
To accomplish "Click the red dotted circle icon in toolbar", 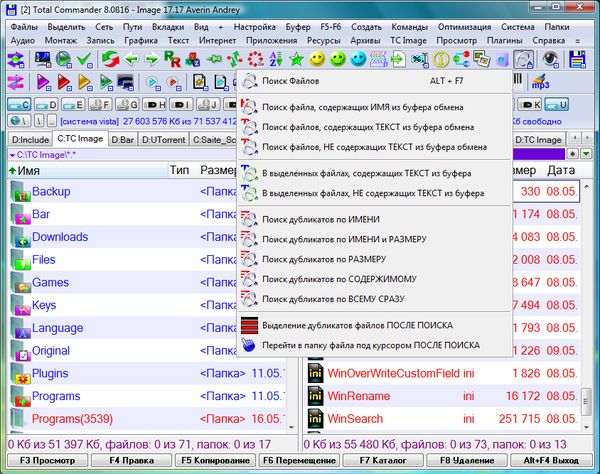I will (x=256, y=59).
